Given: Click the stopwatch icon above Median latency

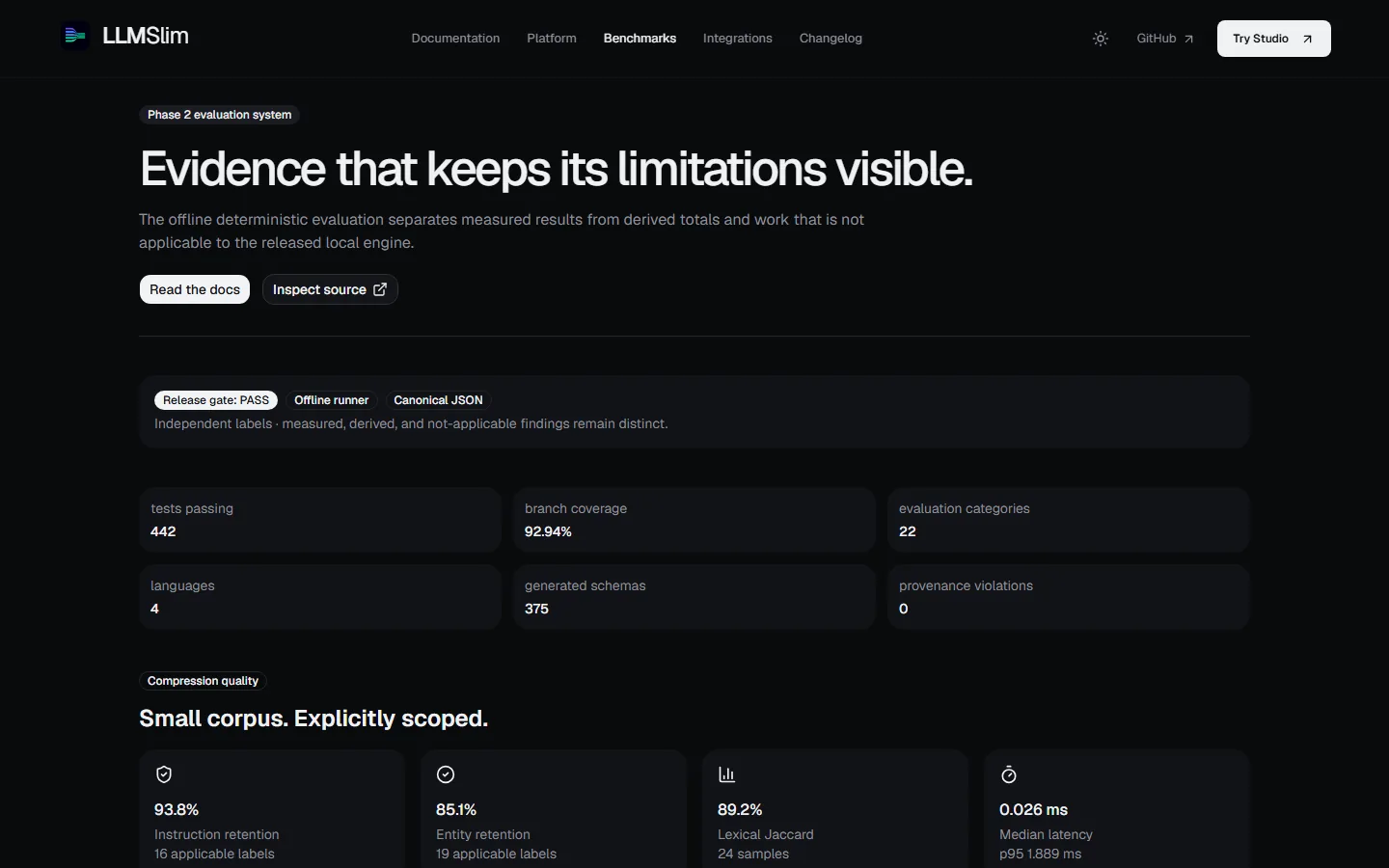Looking at the screenshot, I should point(1009,774).
